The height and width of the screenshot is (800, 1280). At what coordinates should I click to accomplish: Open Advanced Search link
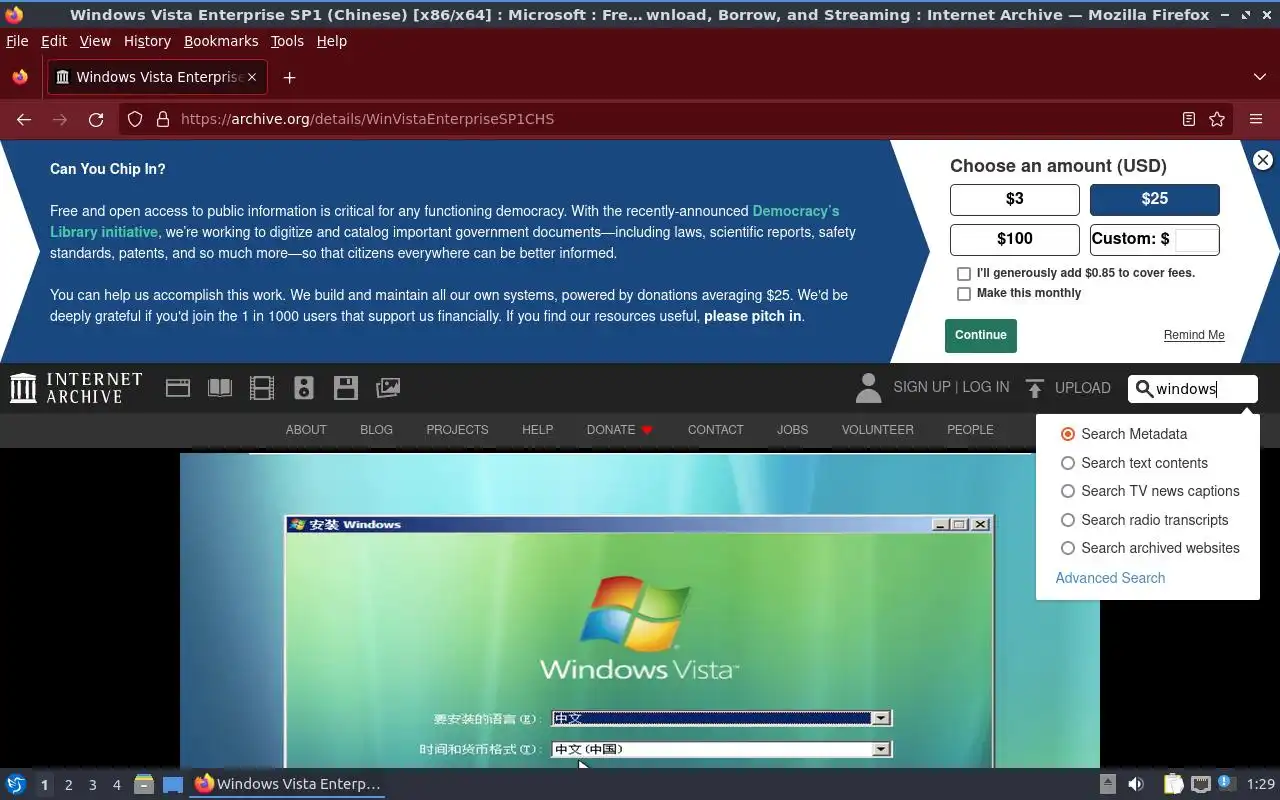pyautogui.click(x=1110, y=578)
